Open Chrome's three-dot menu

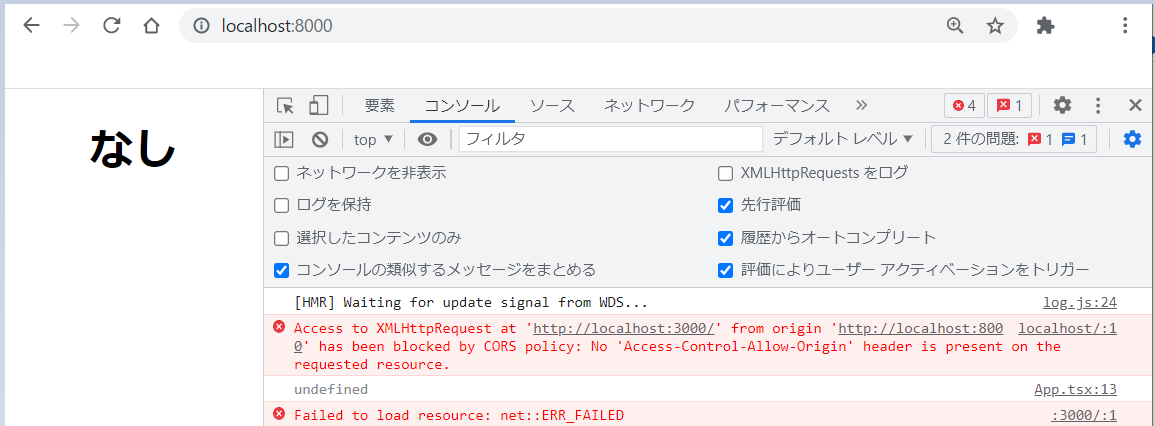(1125, 26)
